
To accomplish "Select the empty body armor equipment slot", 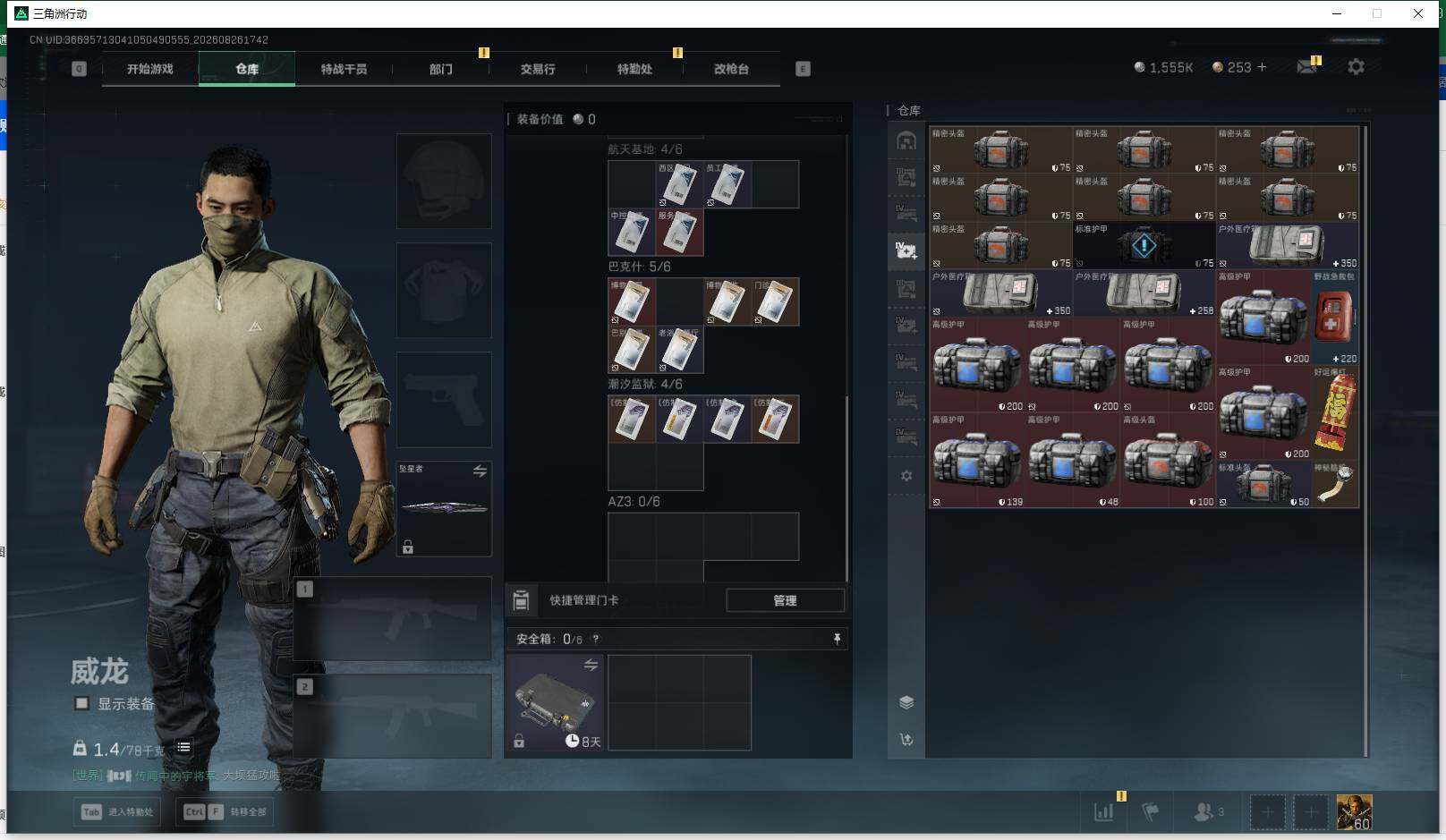I will [x=444, y=290].
